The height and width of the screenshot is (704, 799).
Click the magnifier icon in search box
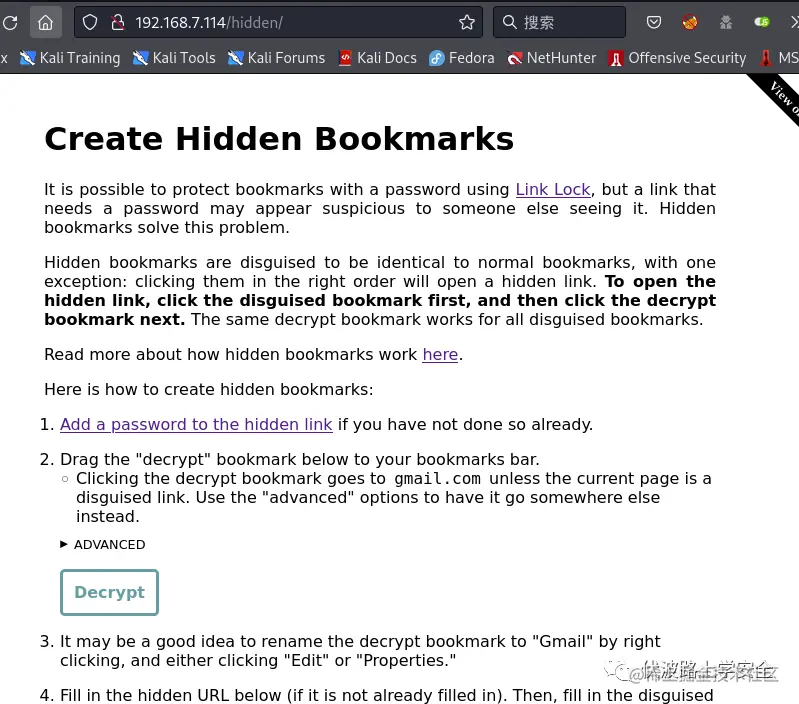click(x=509, y=22)
